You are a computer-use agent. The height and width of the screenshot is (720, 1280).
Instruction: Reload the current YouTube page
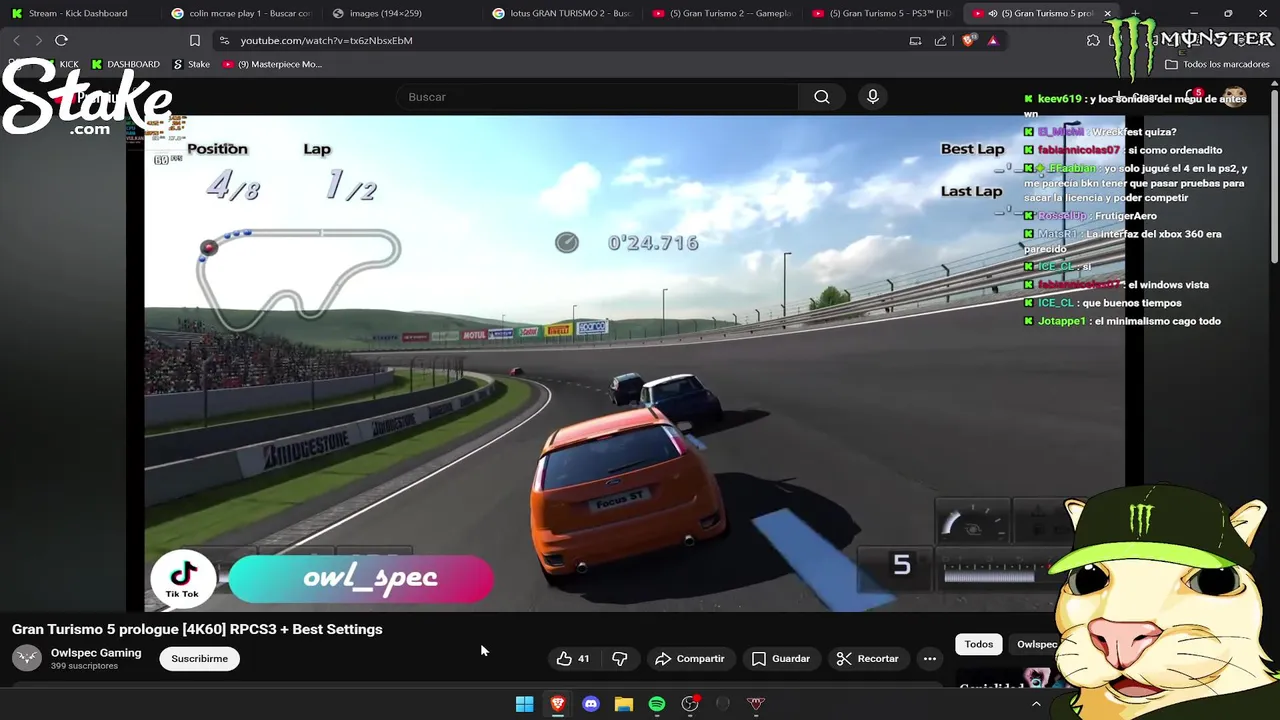(61, 40)
